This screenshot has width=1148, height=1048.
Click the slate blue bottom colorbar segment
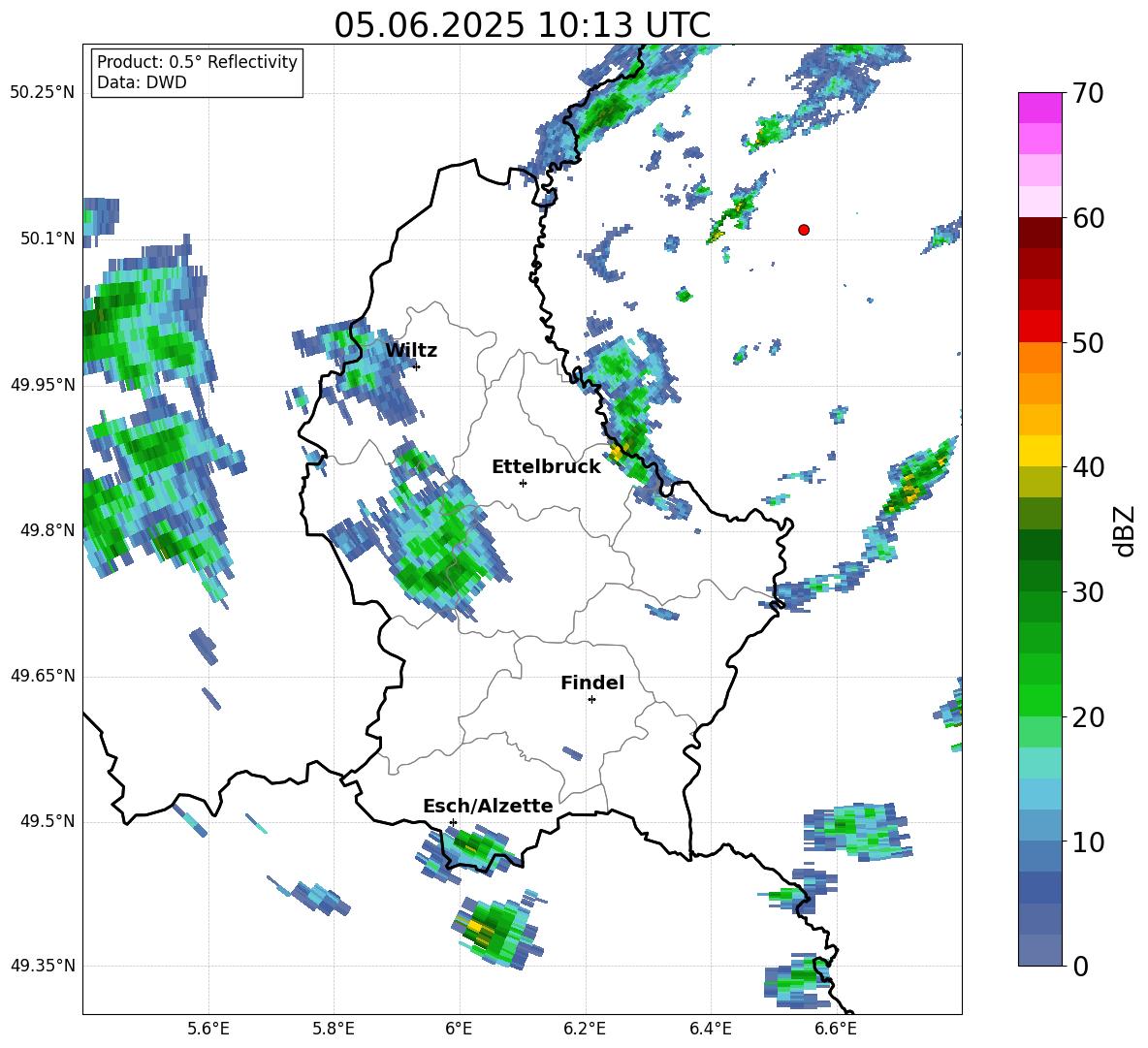coord(1039,950)
